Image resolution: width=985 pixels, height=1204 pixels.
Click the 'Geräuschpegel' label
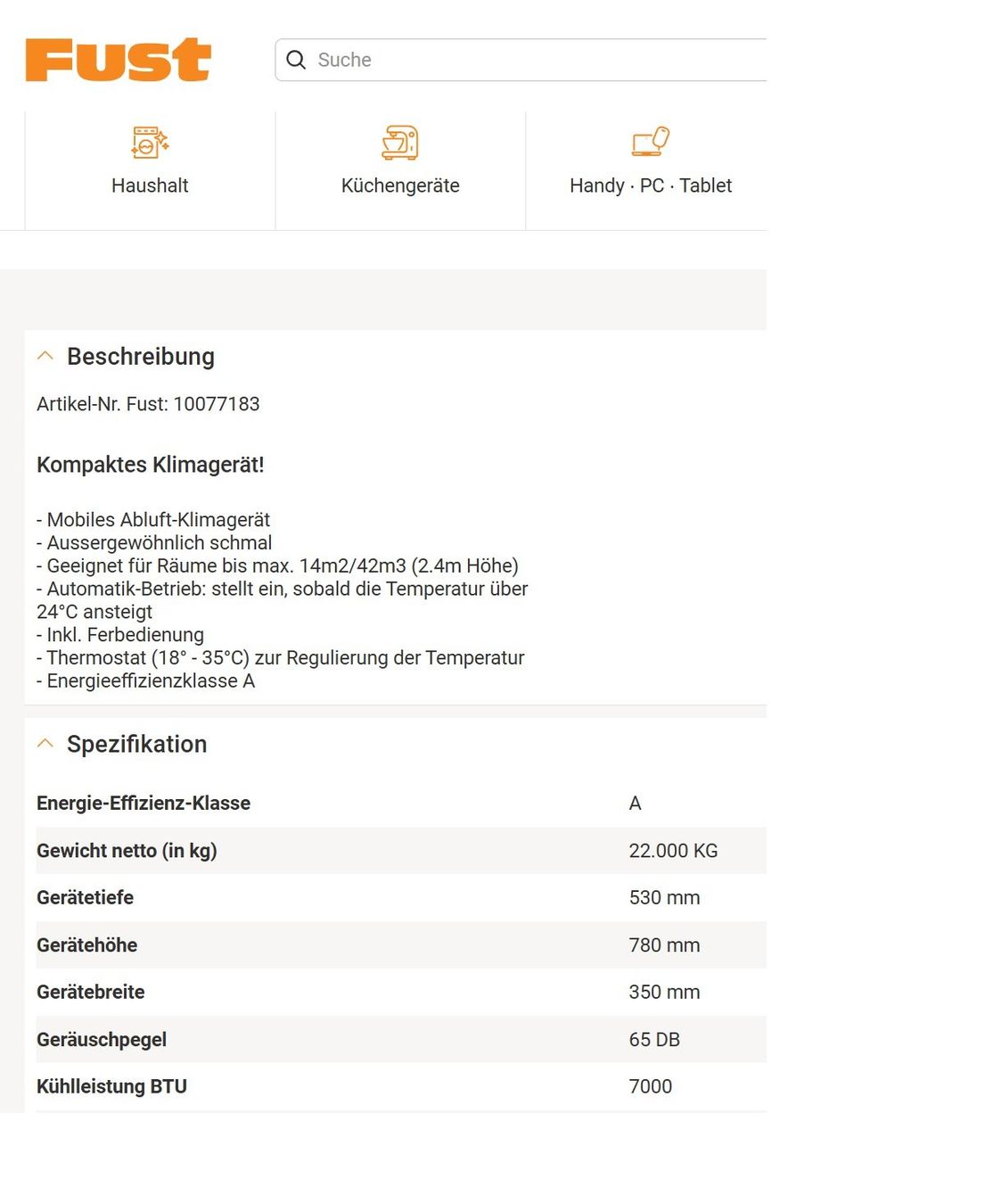point(102,1039)
